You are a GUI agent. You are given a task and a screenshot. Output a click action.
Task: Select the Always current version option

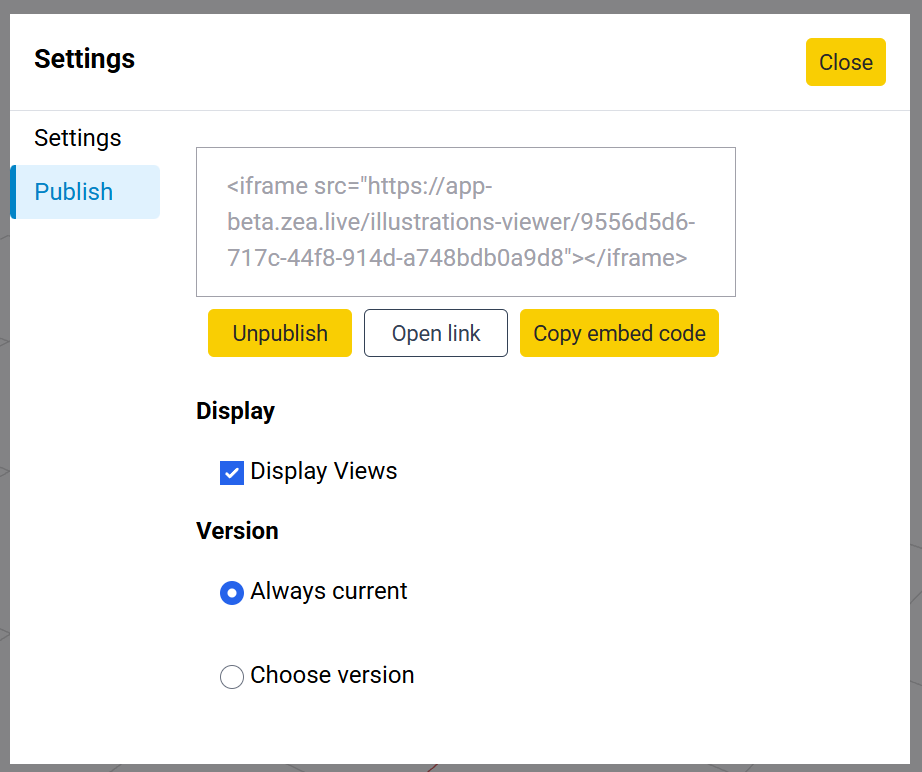(x=232, y=593)
